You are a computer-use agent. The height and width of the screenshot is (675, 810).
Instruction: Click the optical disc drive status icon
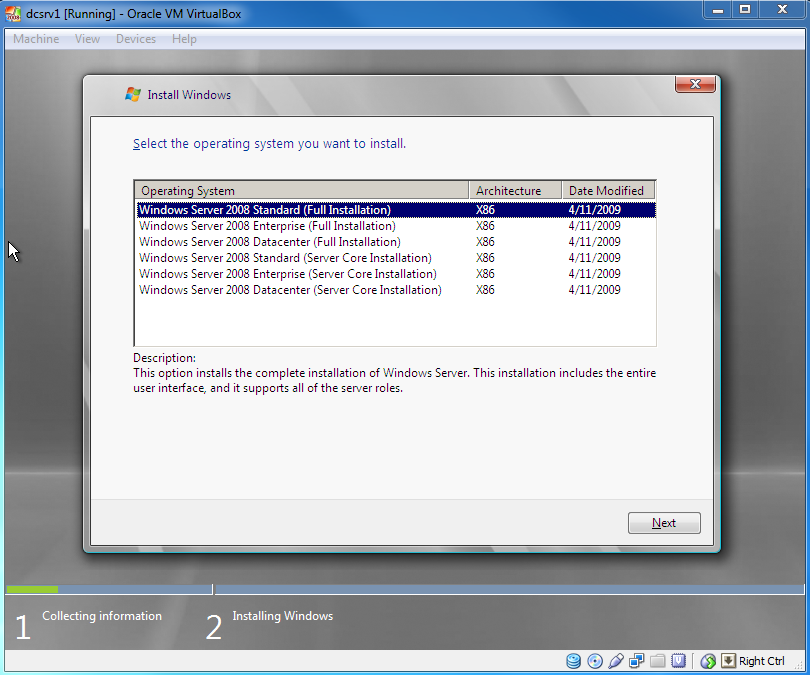[x=594, y=661]
